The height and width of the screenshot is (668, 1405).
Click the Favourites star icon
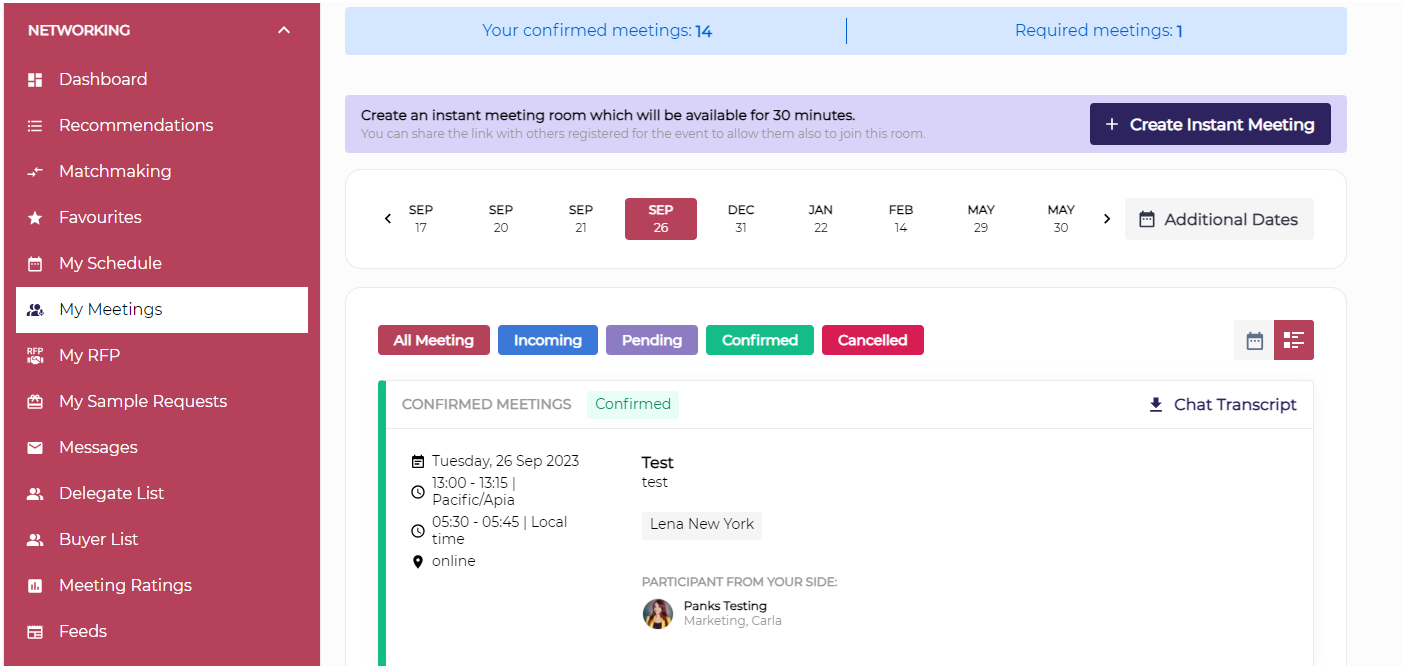point(35,218)
